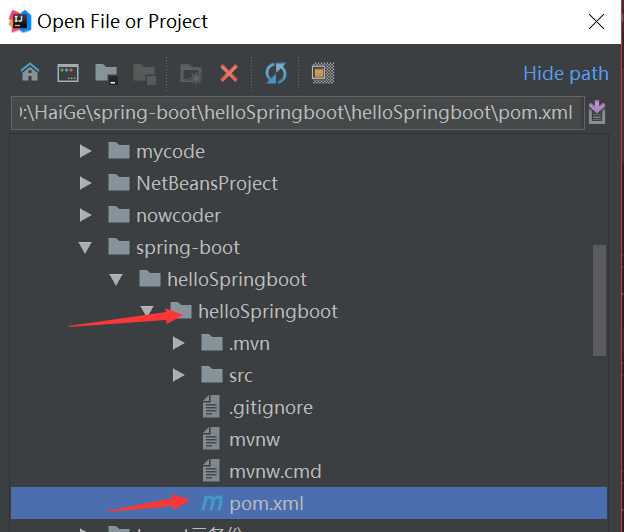Close the Open File or Project dialog

click(596, 21)
